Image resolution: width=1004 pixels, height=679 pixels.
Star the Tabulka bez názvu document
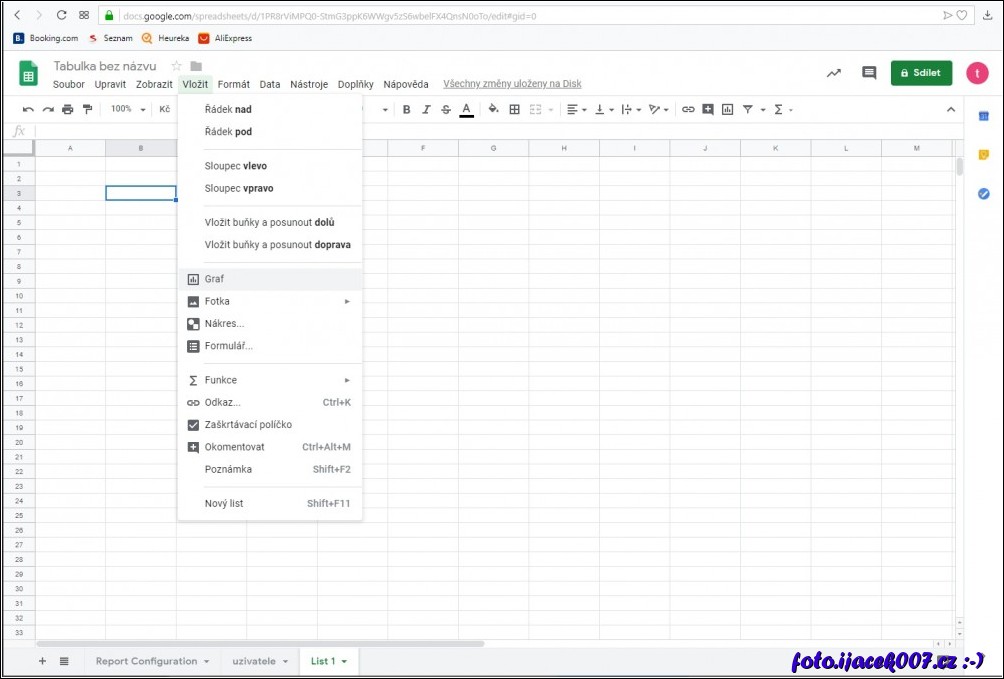(x=177, y=66)
